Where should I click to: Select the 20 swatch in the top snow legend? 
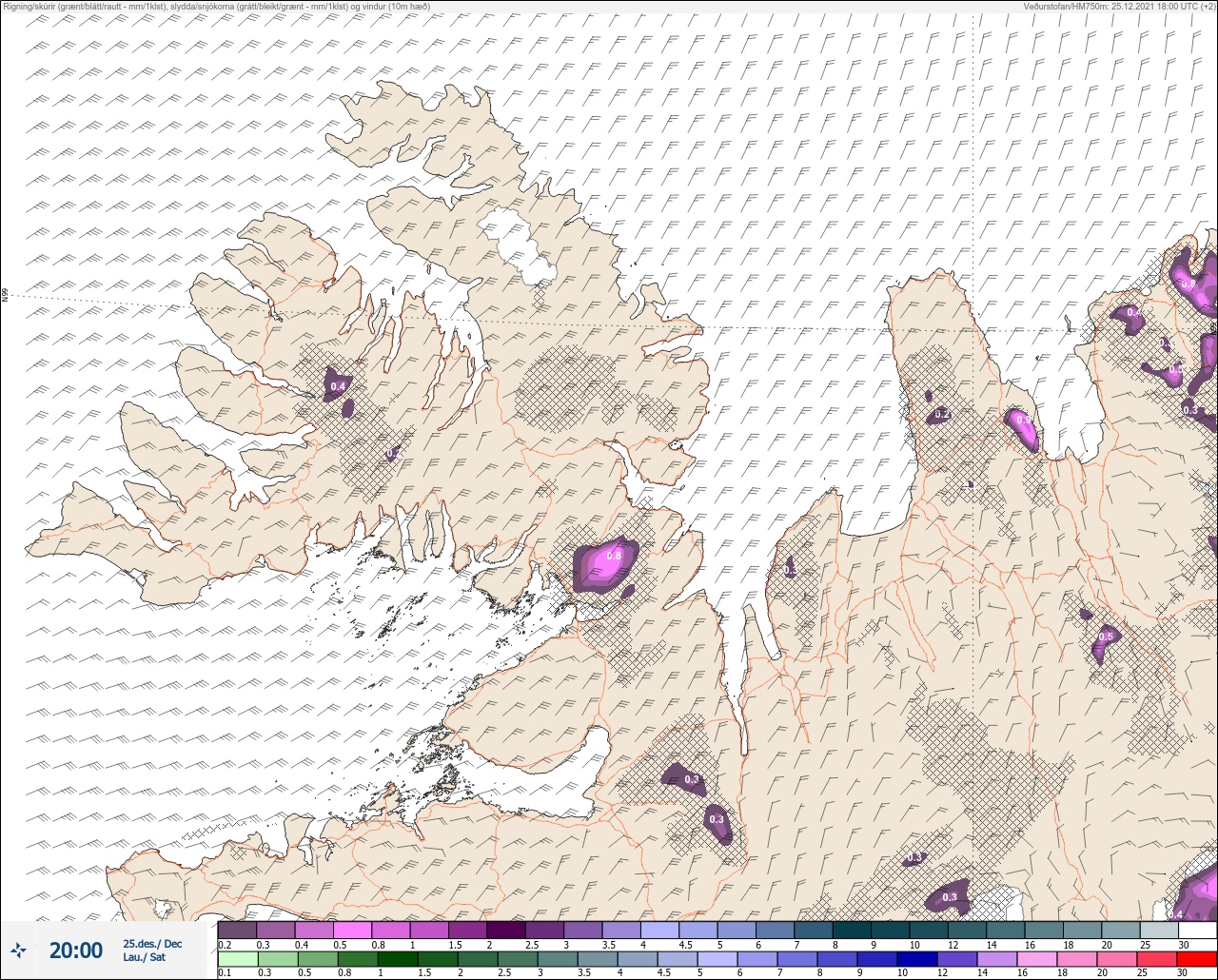coord(1120,930)
